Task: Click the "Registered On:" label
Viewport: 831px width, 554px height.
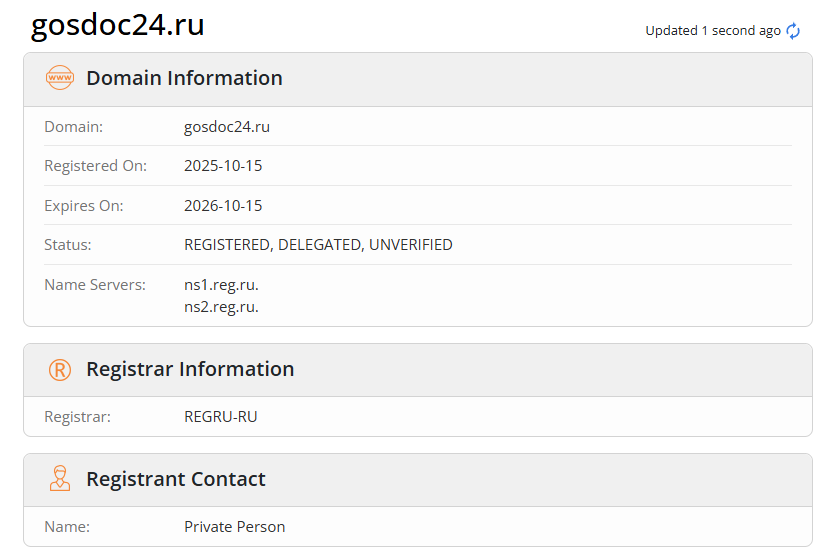Action: tap(95, 166)
